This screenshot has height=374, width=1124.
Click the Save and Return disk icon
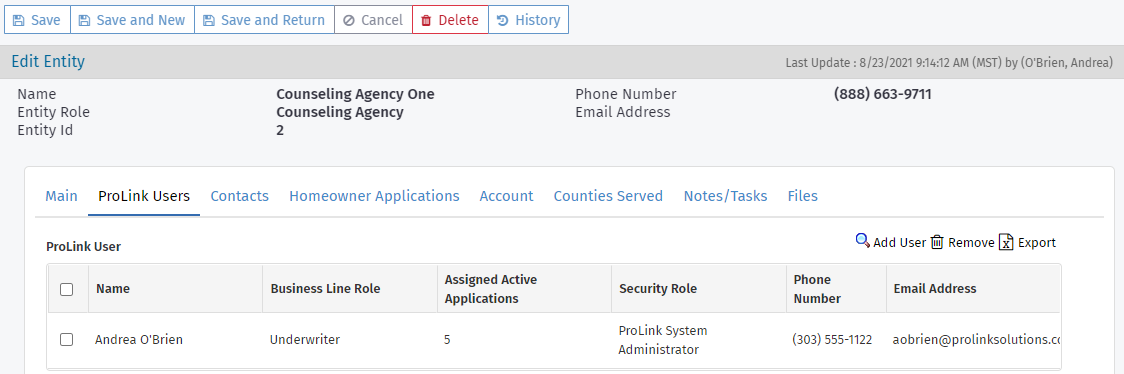click(209, 20)
